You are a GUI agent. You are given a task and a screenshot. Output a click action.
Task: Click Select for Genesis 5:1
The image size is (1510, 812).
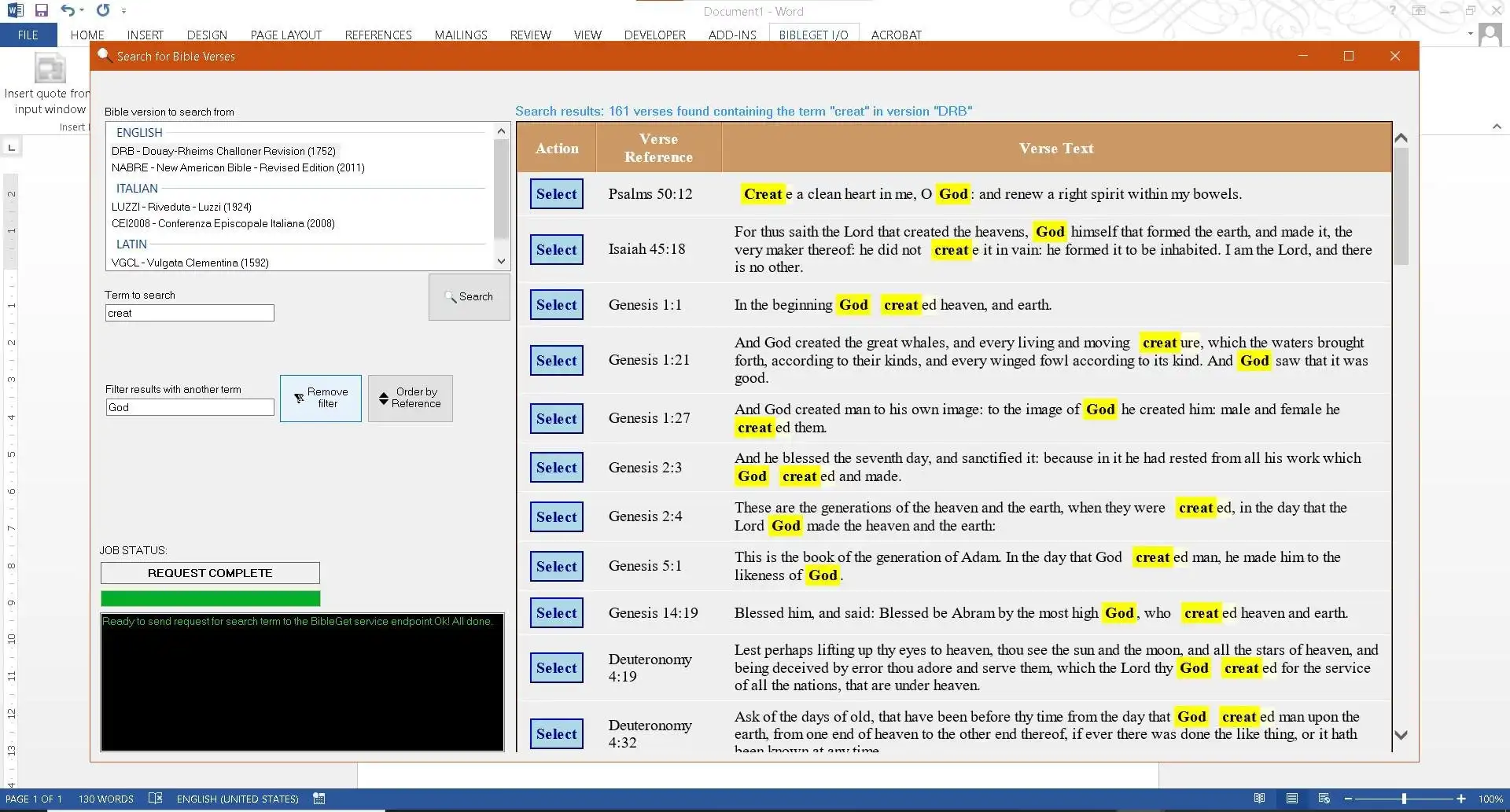(556, 567)
